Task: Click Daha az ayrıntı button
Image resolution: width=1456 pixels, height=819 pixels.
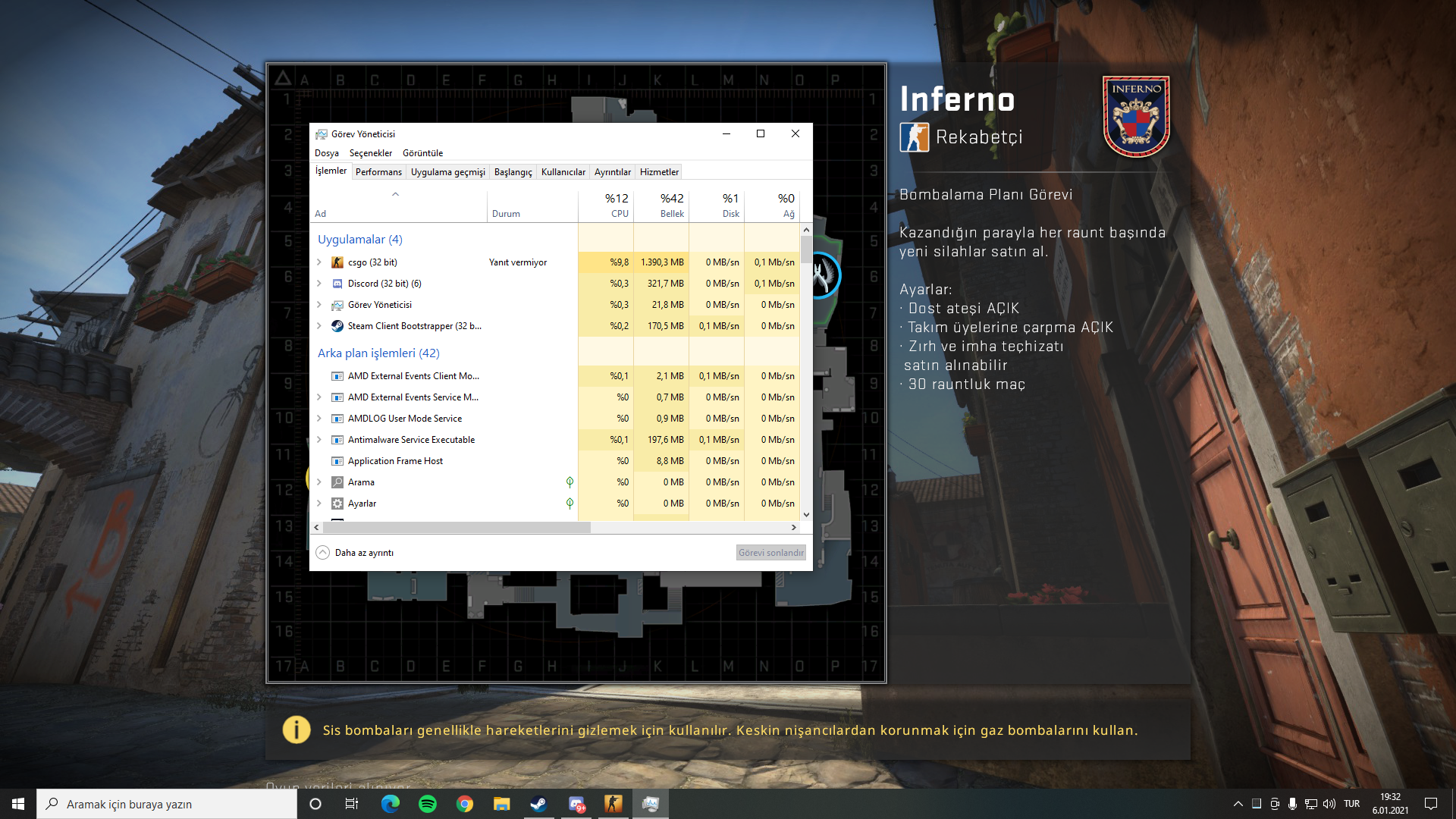Action: tap(355, 553)
